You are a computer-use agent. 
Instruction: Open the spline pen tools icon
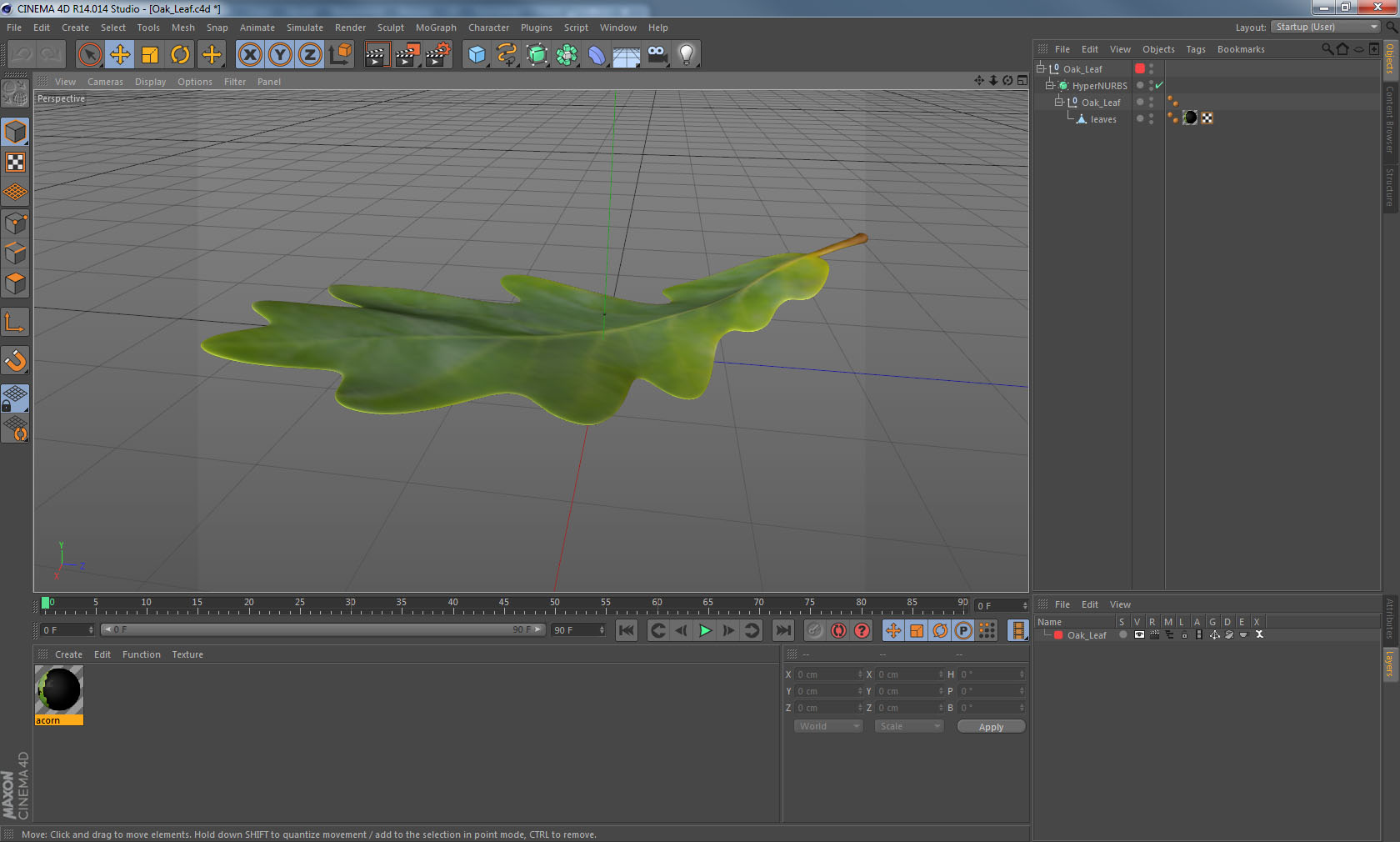tap(507, 55)
